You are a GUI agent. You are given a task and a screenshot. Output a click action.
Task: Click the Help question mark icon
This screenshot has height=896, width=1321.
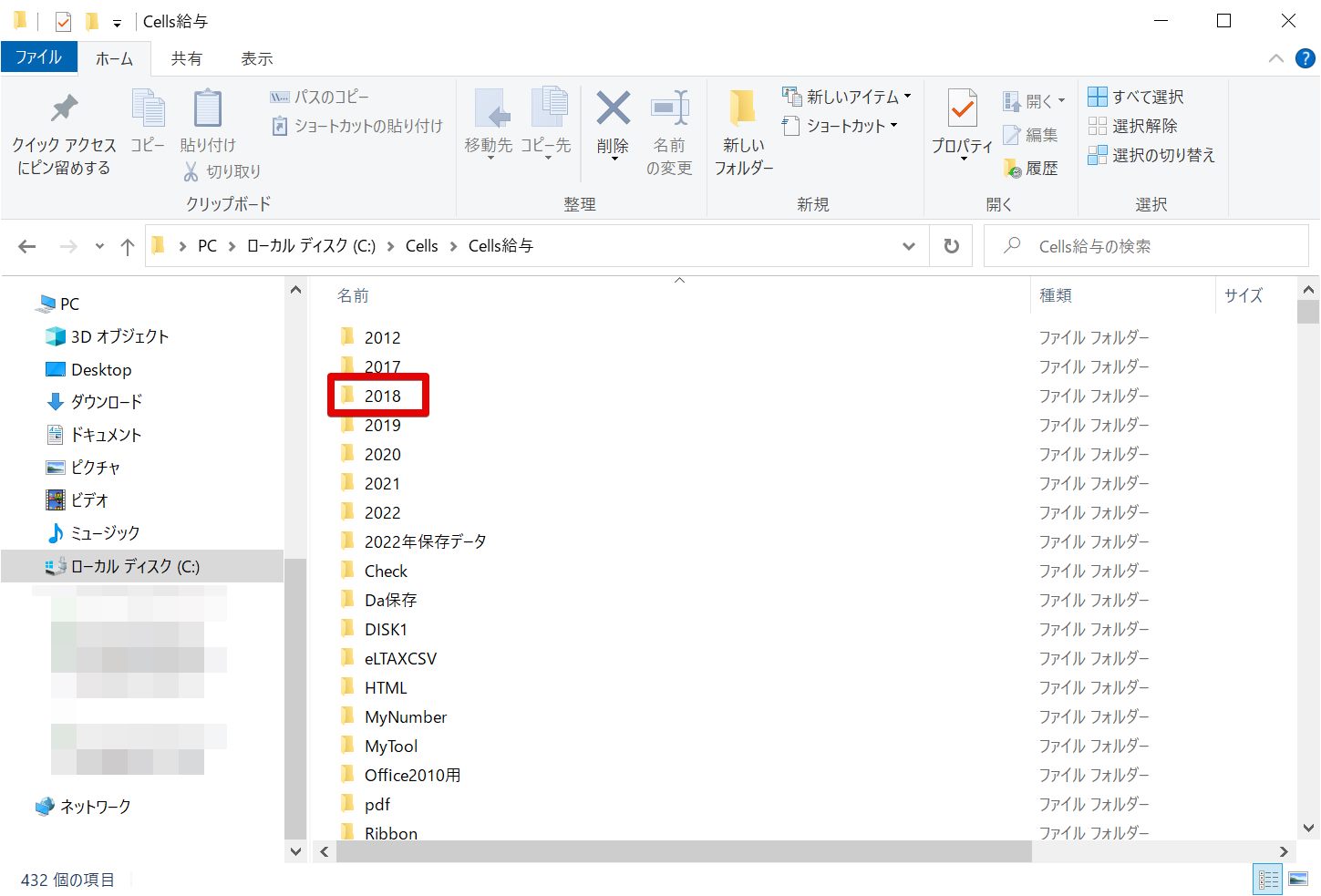click(1306, 58)
